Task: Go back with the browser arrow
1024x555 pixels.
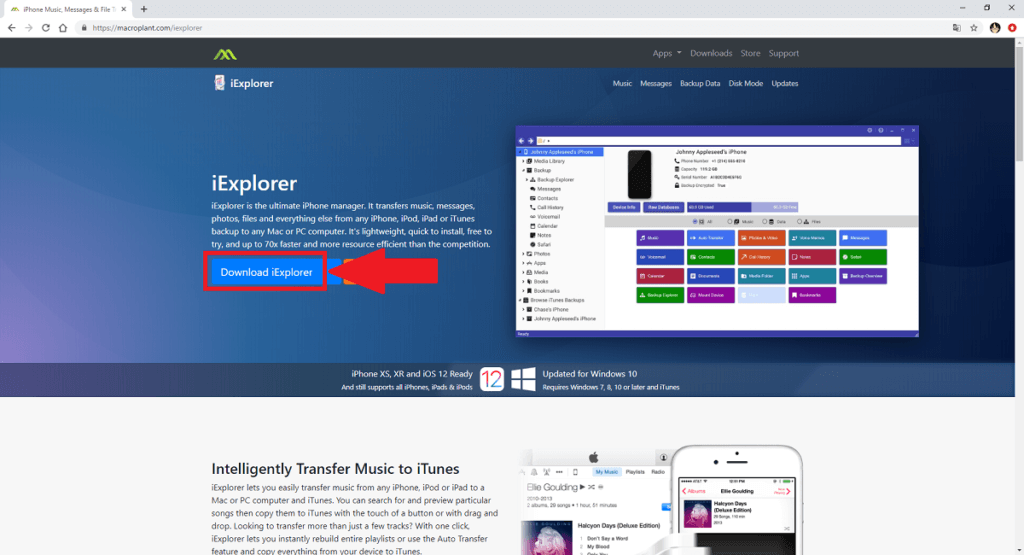Action: [12, 28]
